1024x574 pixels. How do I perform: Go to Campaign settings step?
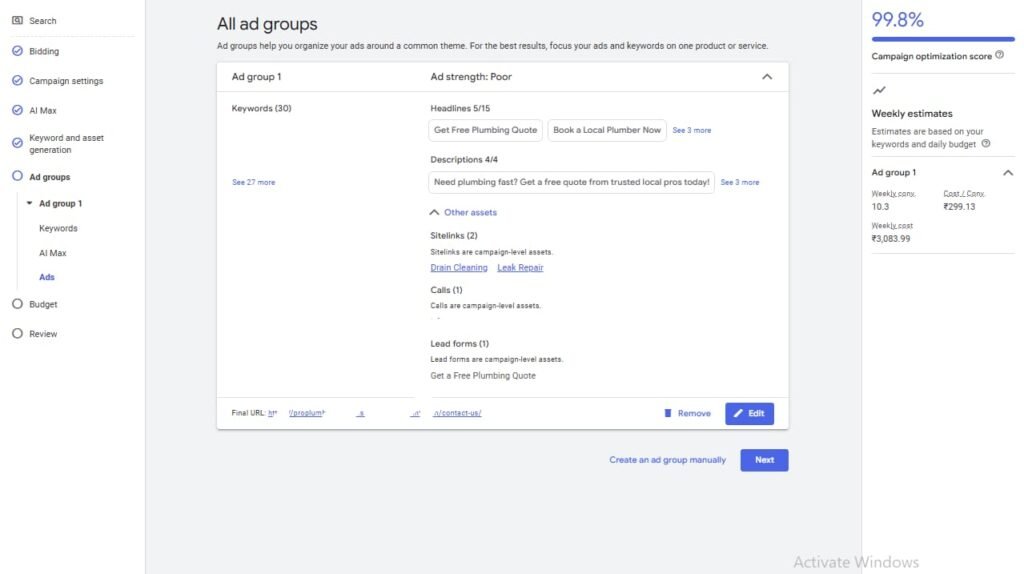coord(66,81)
